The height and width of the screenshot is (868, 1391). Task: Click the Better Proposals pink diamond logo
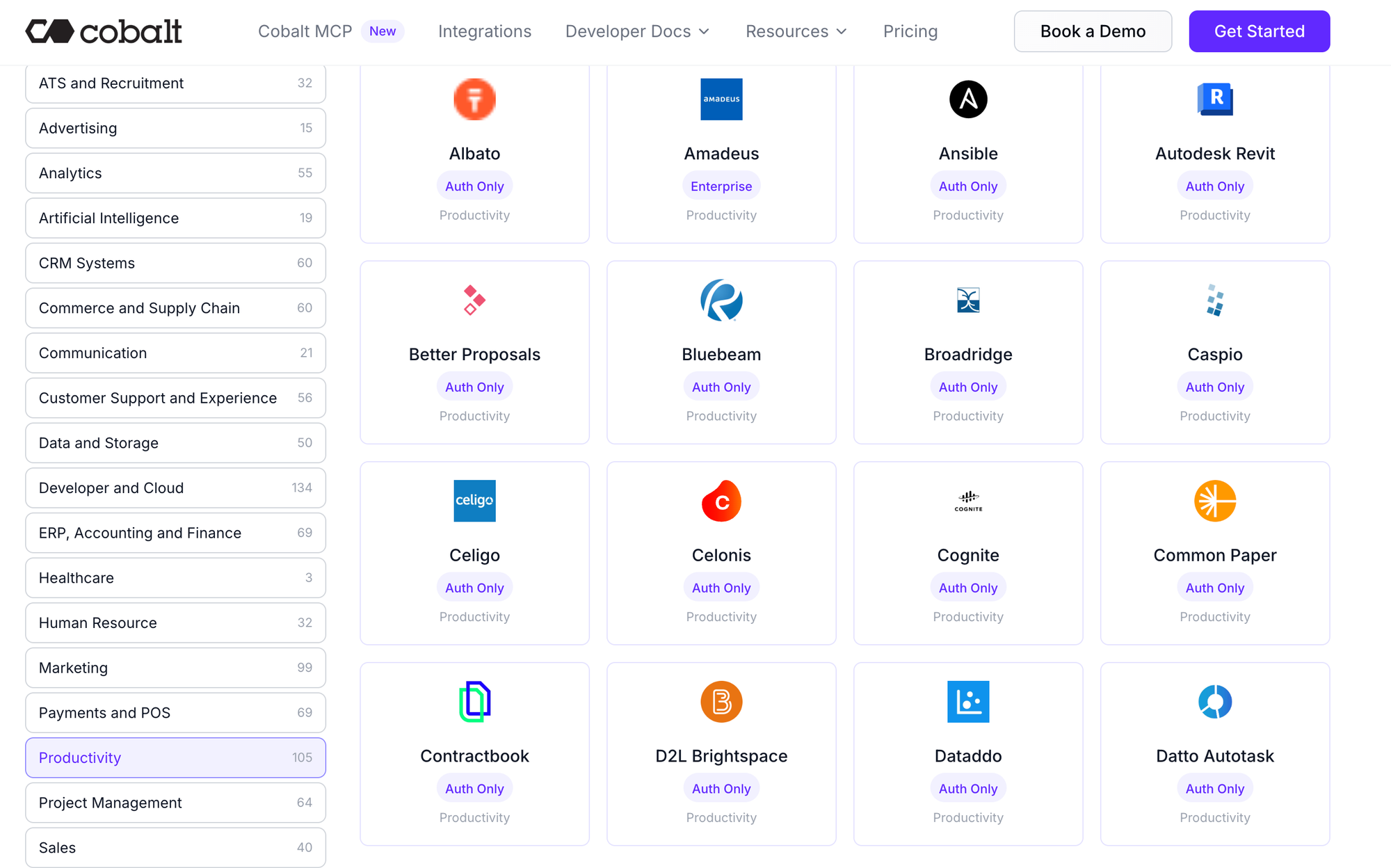coord(474,300)
